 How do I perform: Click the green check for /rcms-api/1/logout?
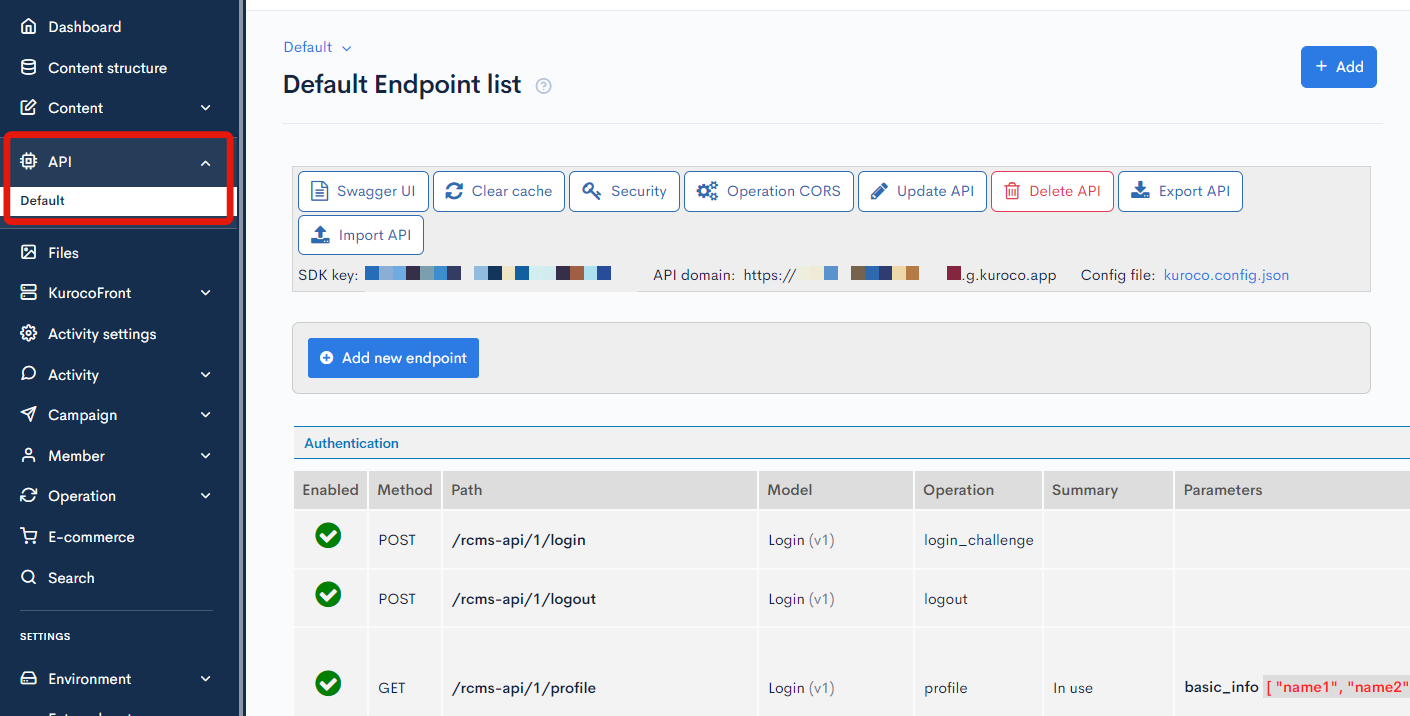[328, 595]
